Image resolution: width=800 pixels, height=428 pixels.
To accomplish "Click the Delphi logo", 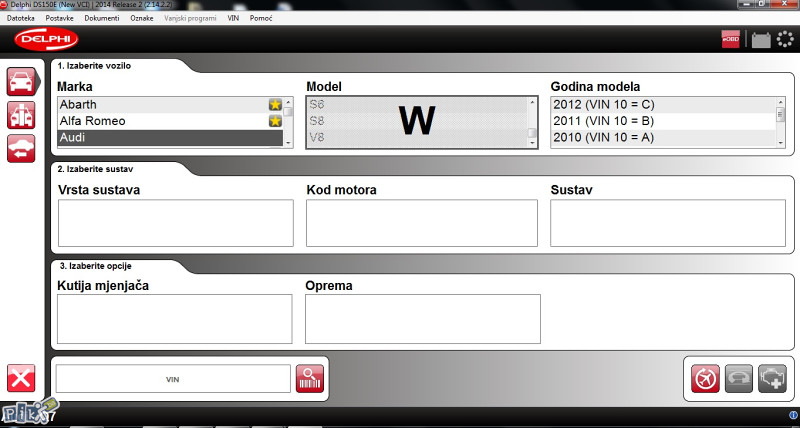I will [x=46, y=39].
